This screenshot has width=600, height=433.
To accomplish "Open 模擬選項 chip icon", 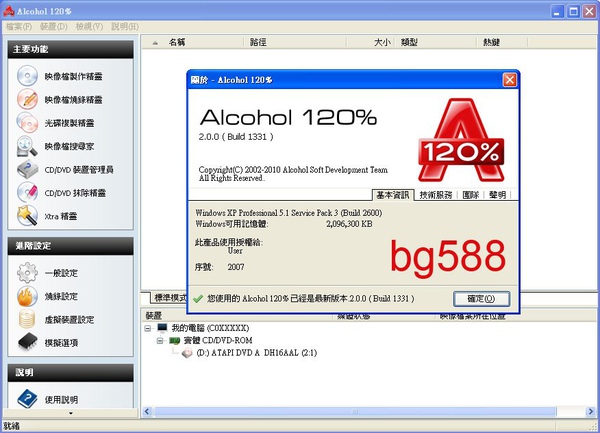I will point(27,342).
